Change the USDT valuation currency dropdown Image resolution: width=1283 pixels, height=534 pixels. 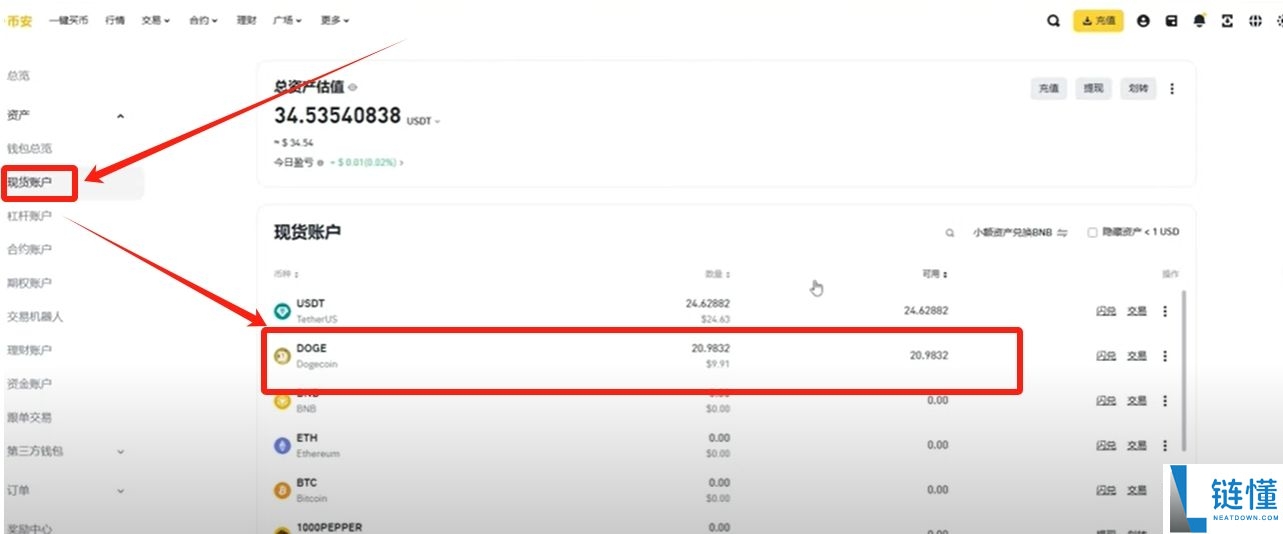coord(423,120)
